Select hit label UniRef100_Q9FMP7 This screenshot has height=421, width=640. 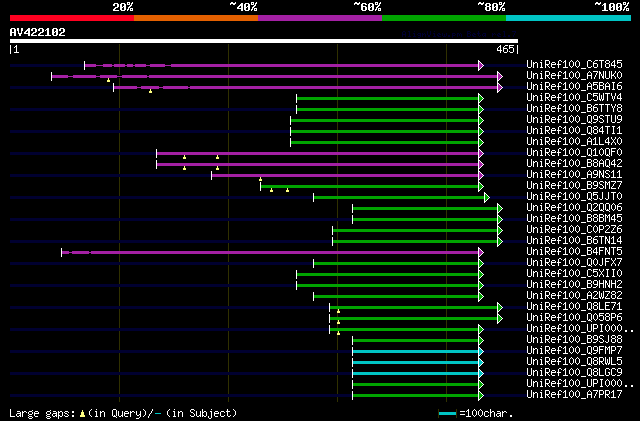[x=574, y=351]
